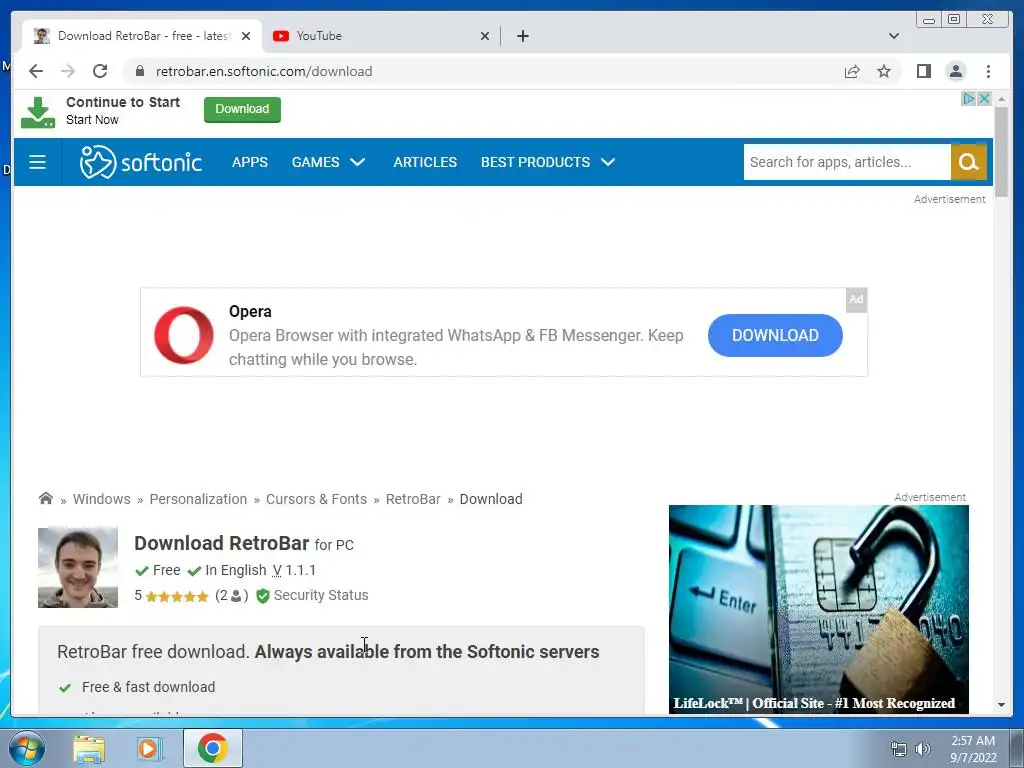
Task: Click the scrollbar down arrow
Action: pos(1001,705)
